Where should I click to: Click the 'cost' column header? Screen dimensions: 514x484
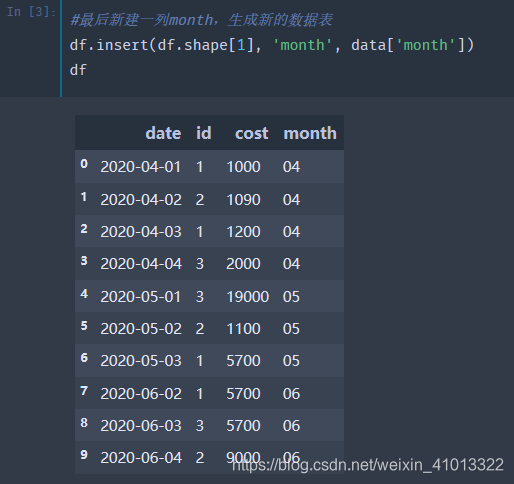pyautogui.click(x=252, y=133)
